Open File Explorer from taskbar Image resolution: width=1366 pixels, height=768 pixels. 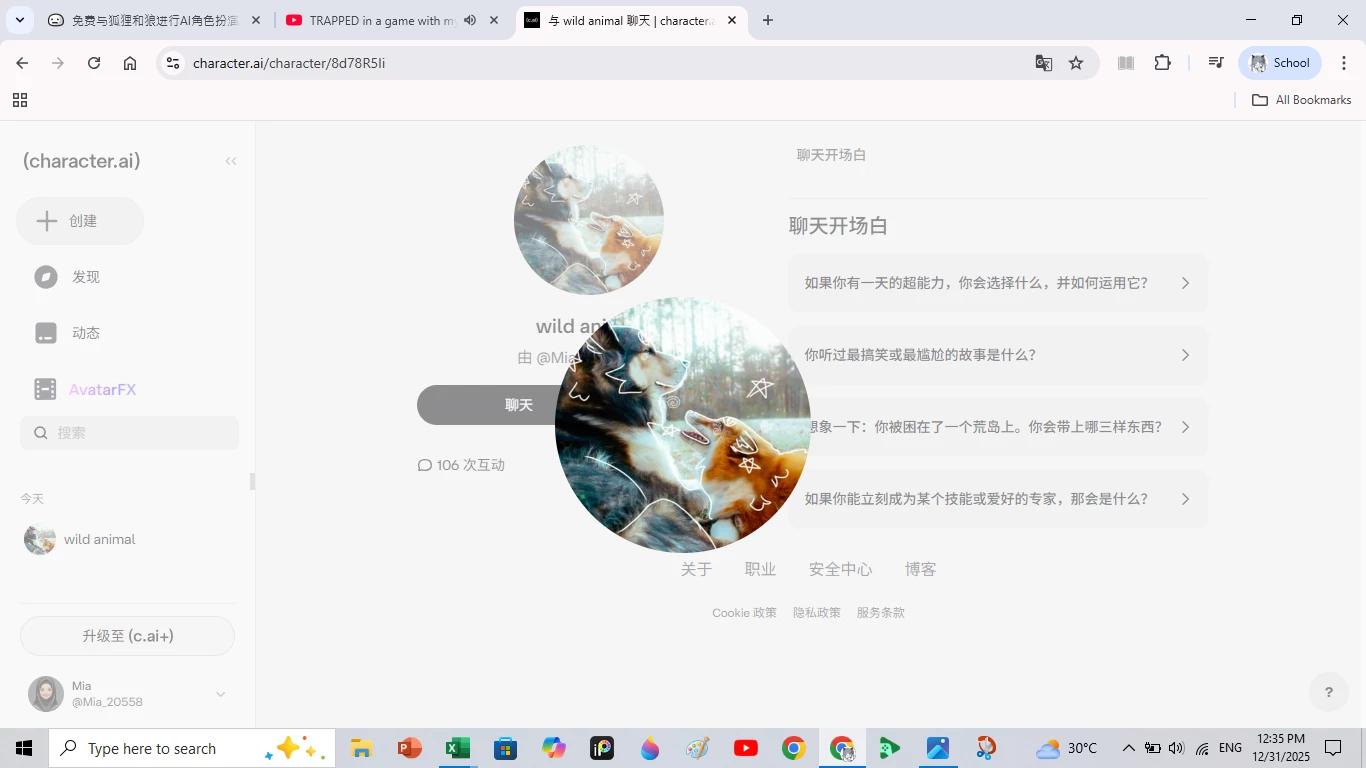pos(361,748)
